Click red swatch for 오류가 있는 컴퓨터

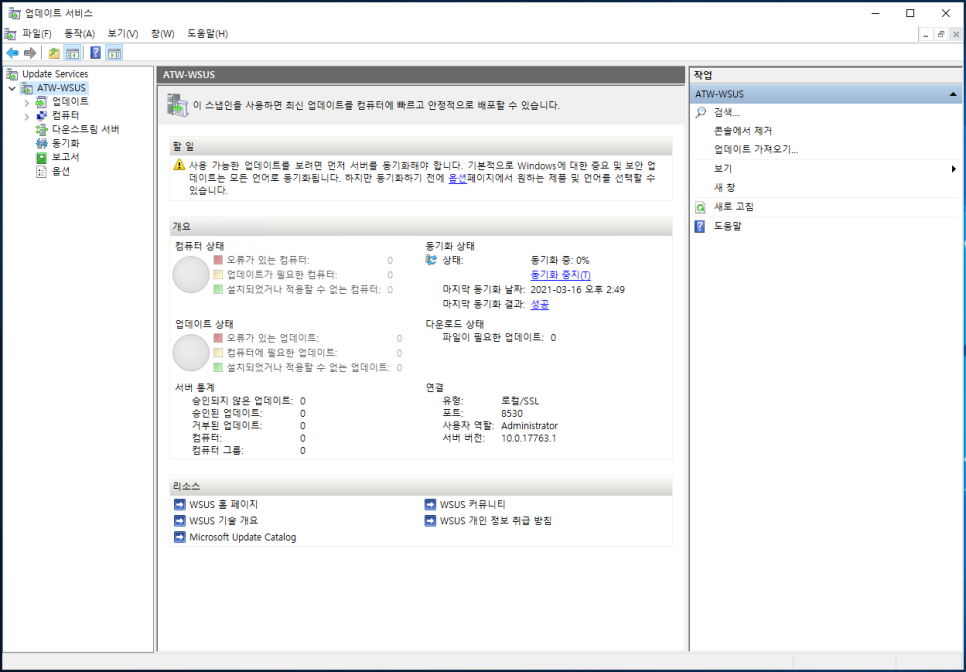pyautogui.click(x=218, y=260)
